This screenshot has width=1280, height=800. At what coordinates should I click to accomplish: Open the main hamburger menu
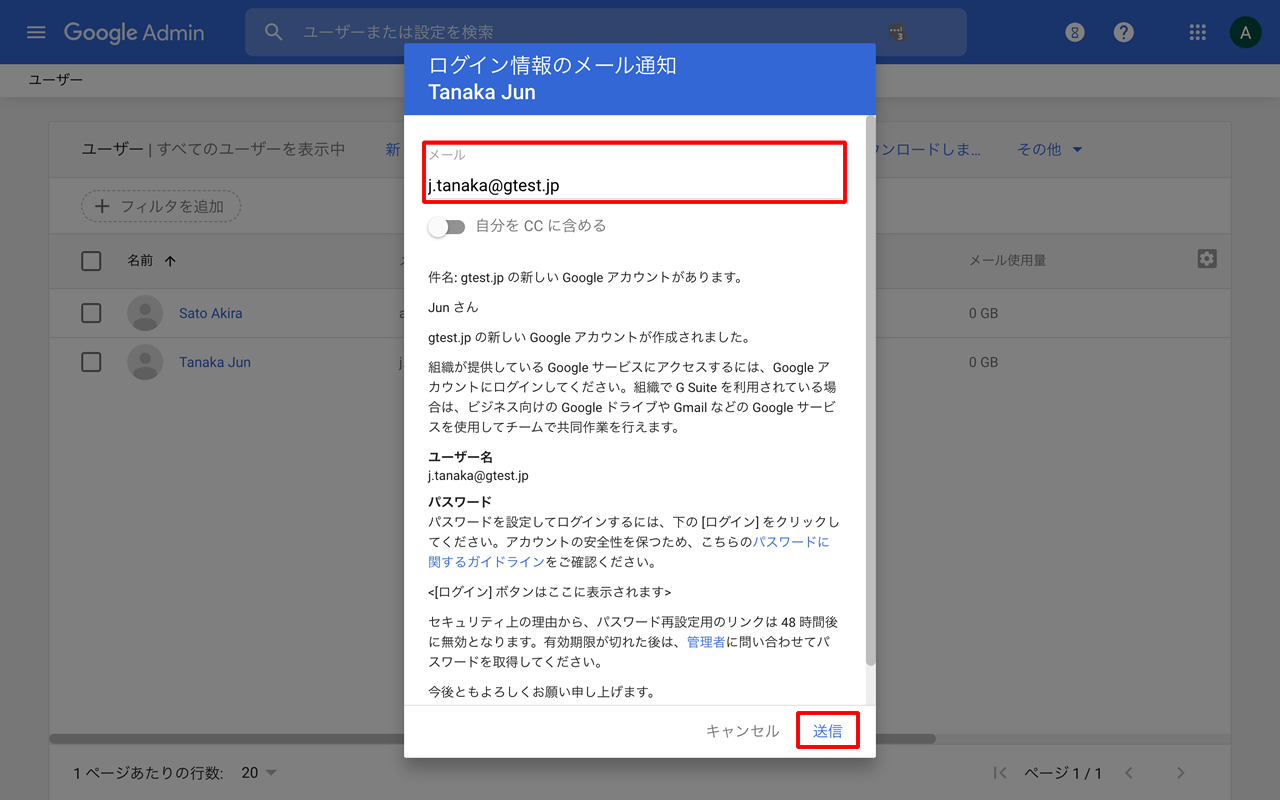(36, 32)
